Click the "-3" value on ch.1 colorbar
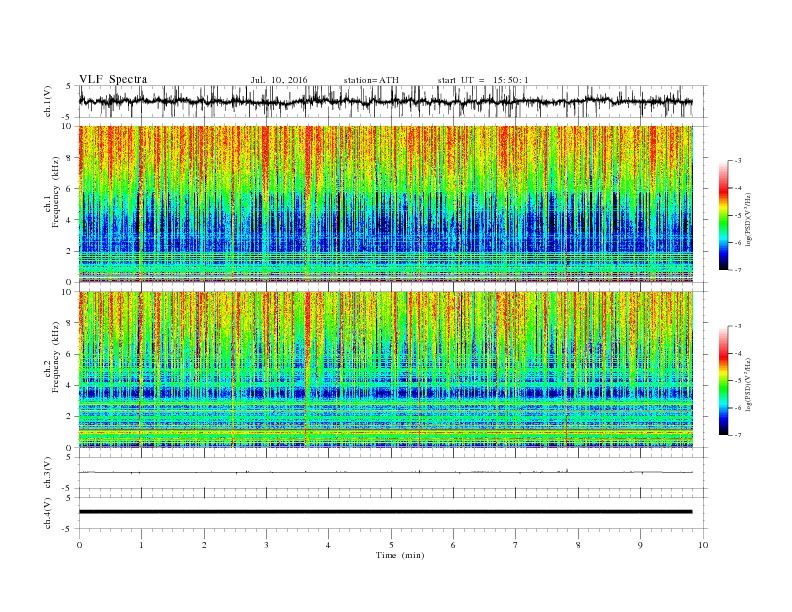Viewport: 792px width, 612px height. (x=738, y=161)
